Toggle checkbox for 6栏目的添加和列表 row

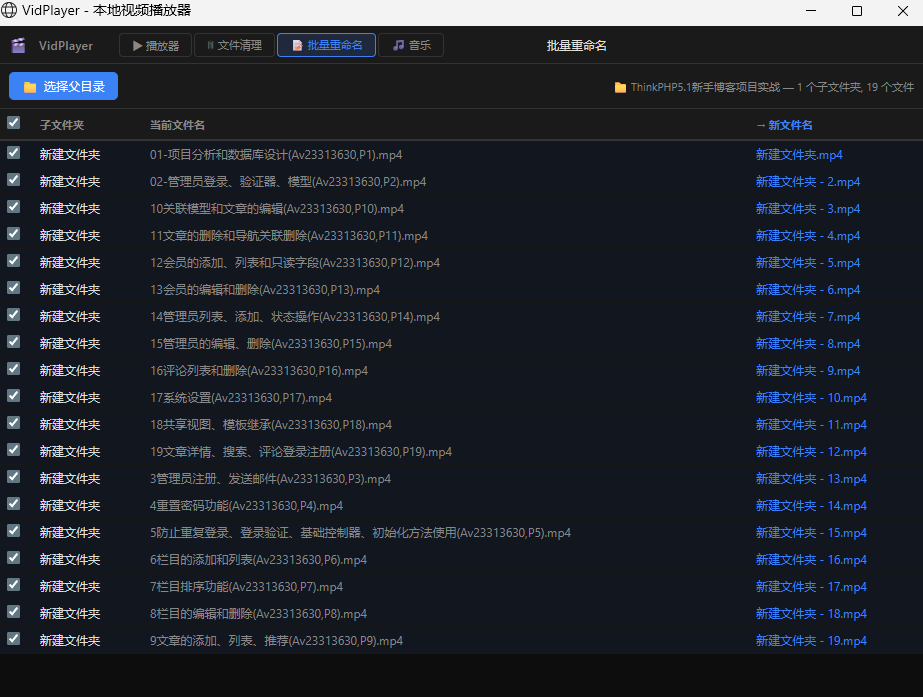pyautogui.click(x=14, y=557)
